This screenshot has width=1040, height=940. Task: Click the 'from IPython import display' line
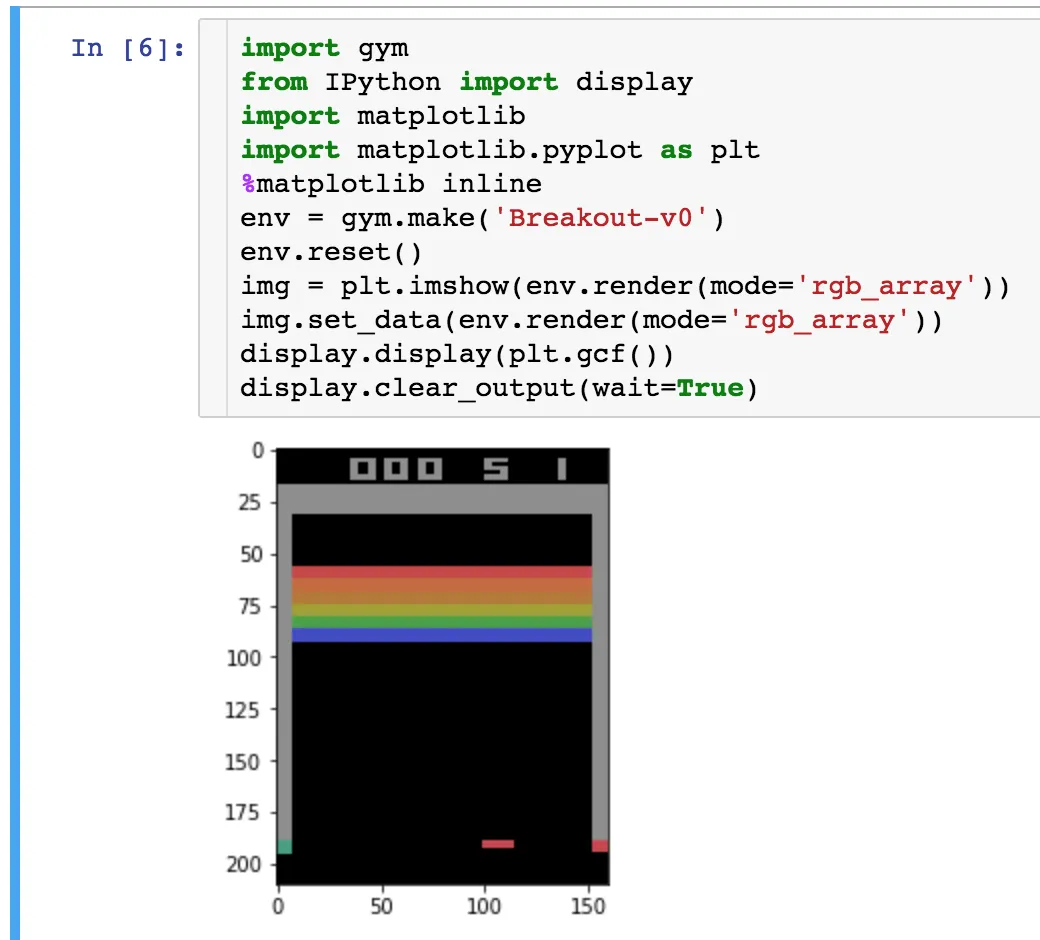(466, 82)
